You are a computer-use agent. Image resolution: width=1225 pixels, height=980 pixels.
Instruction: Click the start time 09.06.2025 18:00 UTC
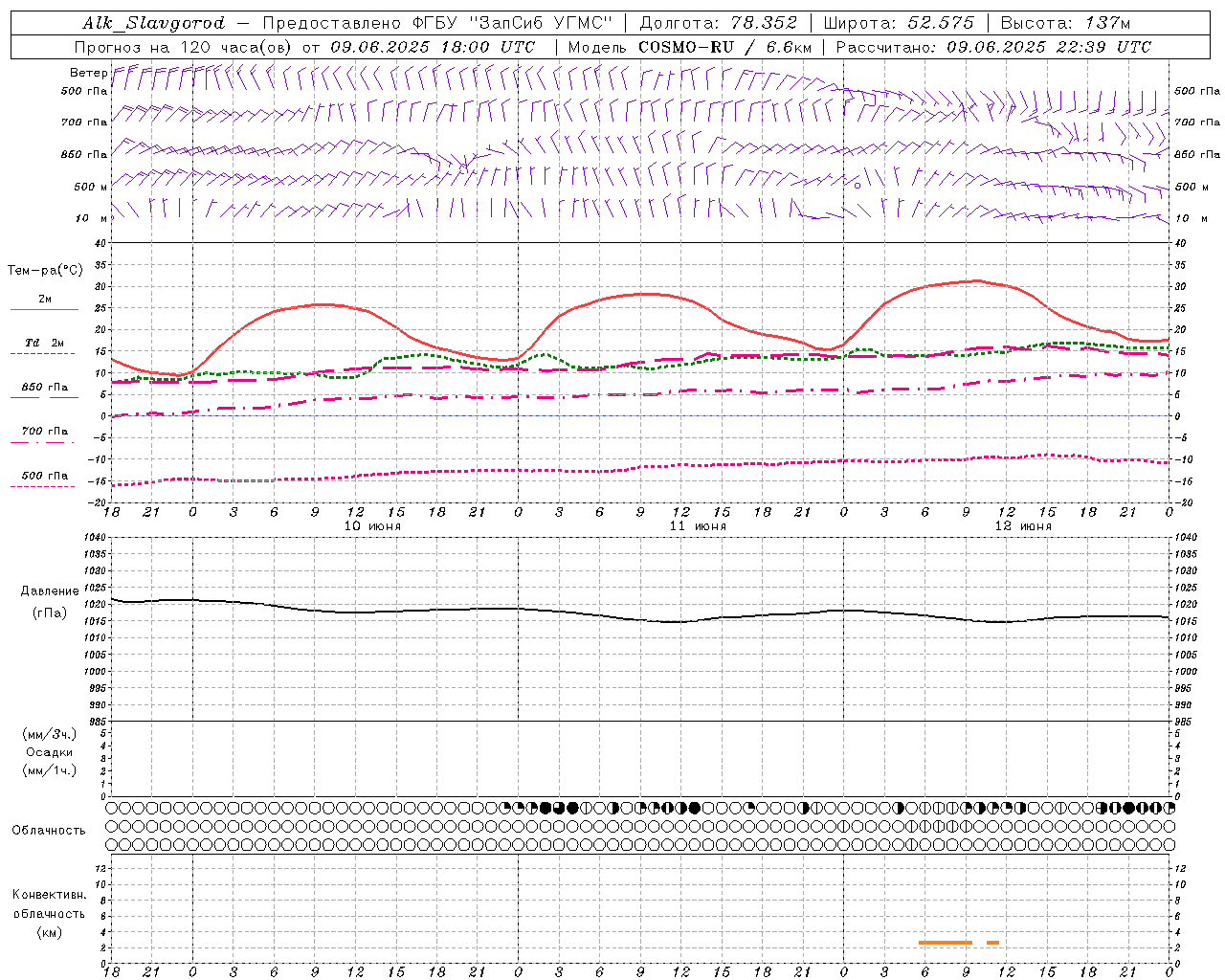point(433,47)
